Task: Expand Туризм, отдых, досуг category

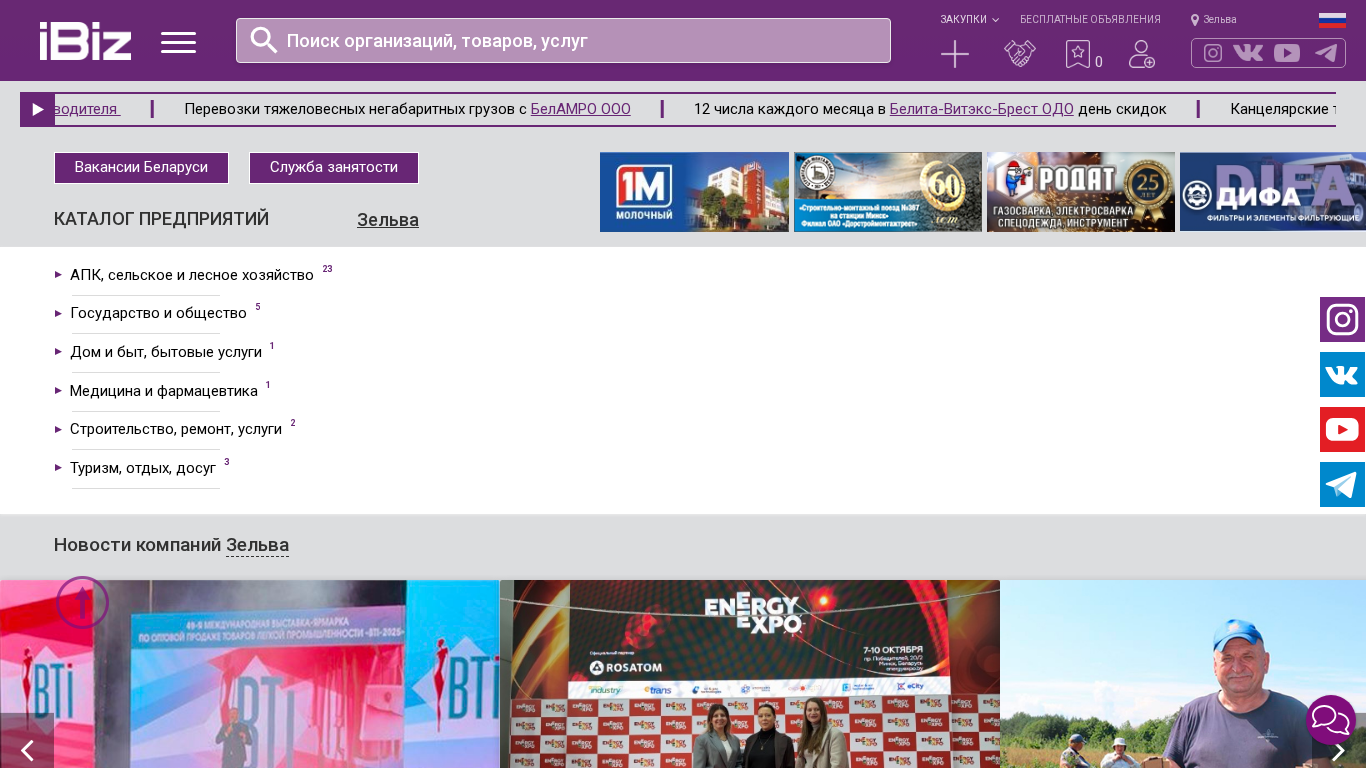Action: coord(143,468)
